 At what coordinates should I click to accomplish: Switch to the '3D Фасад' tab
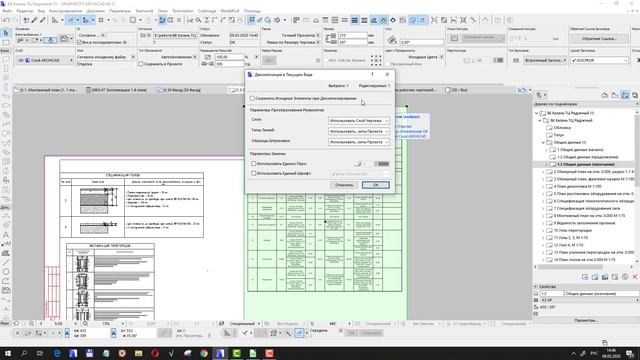[179, 90]
